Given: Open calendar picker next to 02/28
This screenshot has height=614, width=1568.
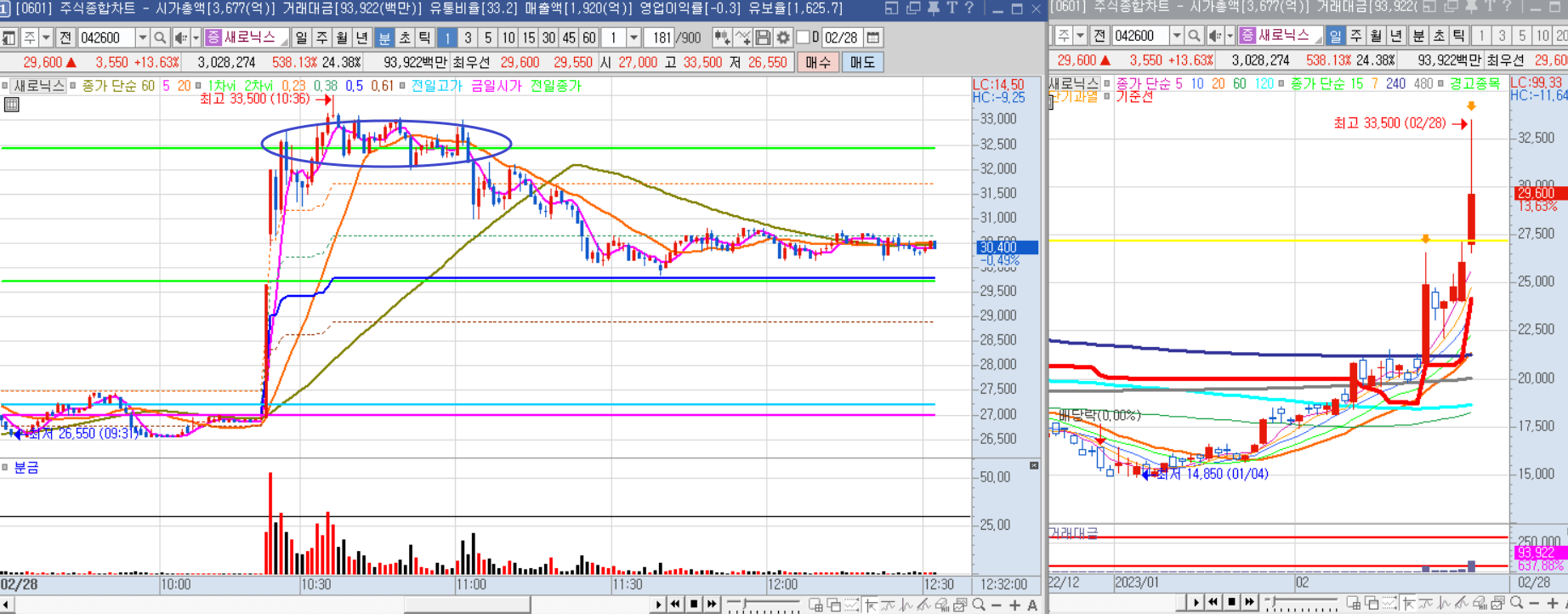Looking at the screenshot, I should [872, 38].
